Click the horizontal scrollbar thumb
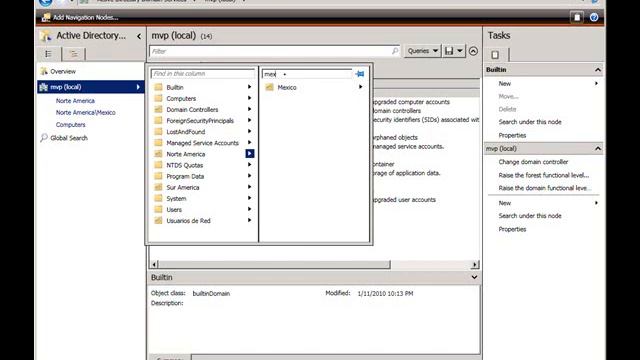Viewport: 640px width, 360px height. coord(274,264)
